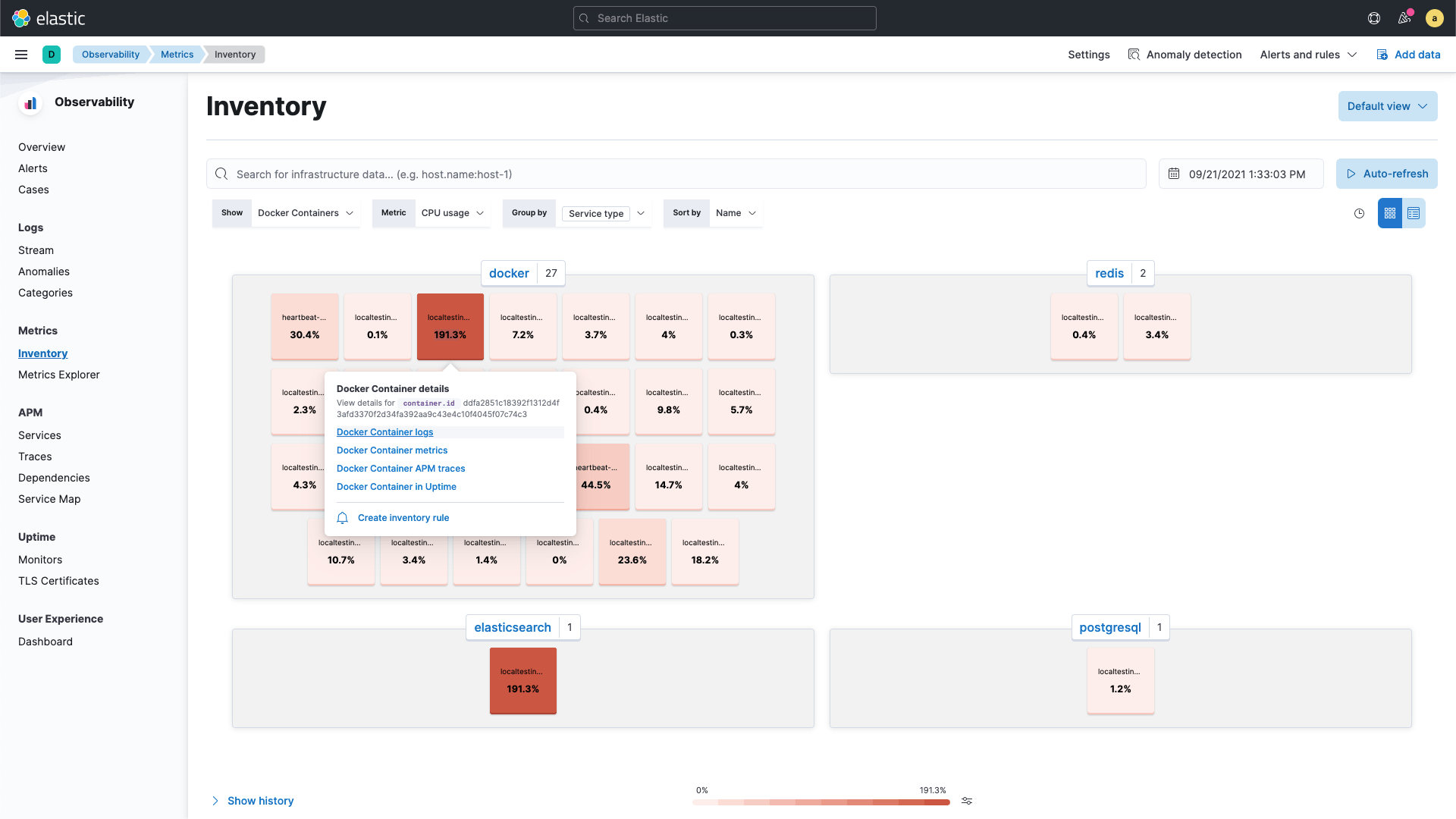
Task: Expand Alerts and rules menu
Action: pyautogui.click(x=1308, y=55)
